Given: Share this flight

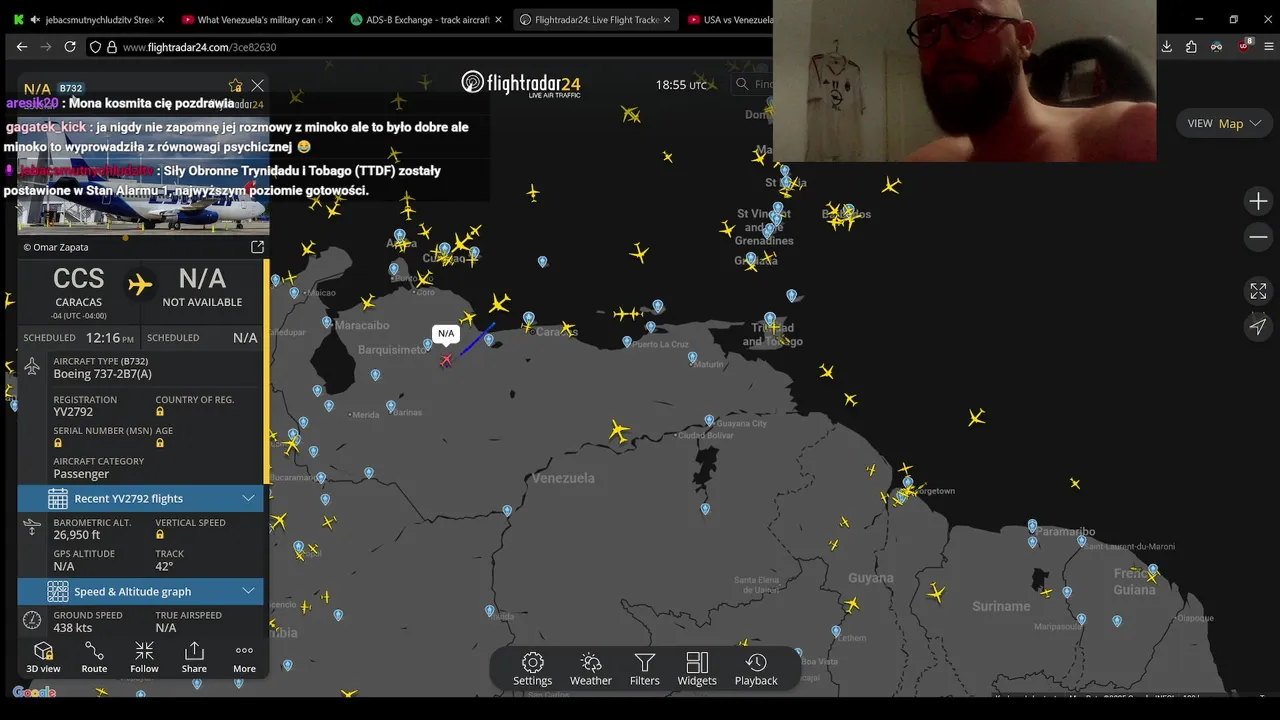Looking at the screenshot, I should click(x=194, y=658).
